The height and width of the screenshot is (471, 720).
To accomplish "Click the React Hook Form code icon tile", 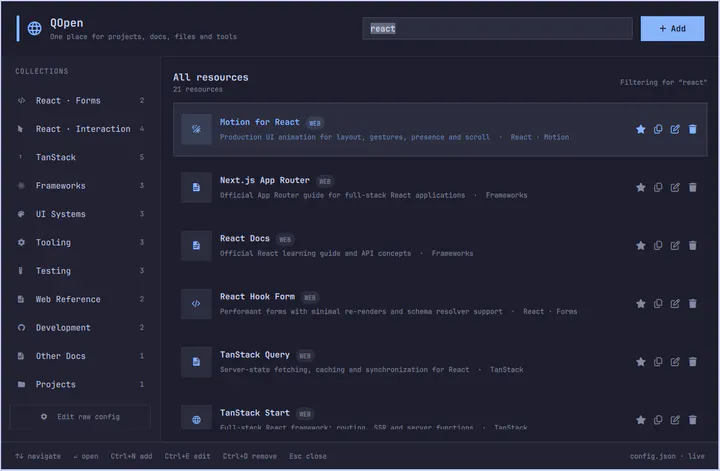I will 196,303.
